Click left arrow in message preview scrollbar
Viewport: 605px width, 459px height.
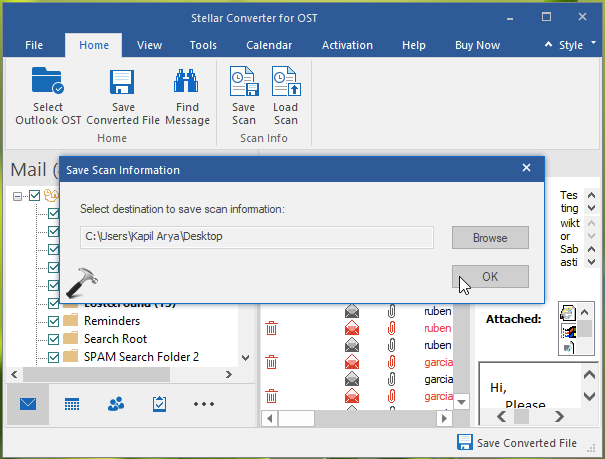pos(501,417)
